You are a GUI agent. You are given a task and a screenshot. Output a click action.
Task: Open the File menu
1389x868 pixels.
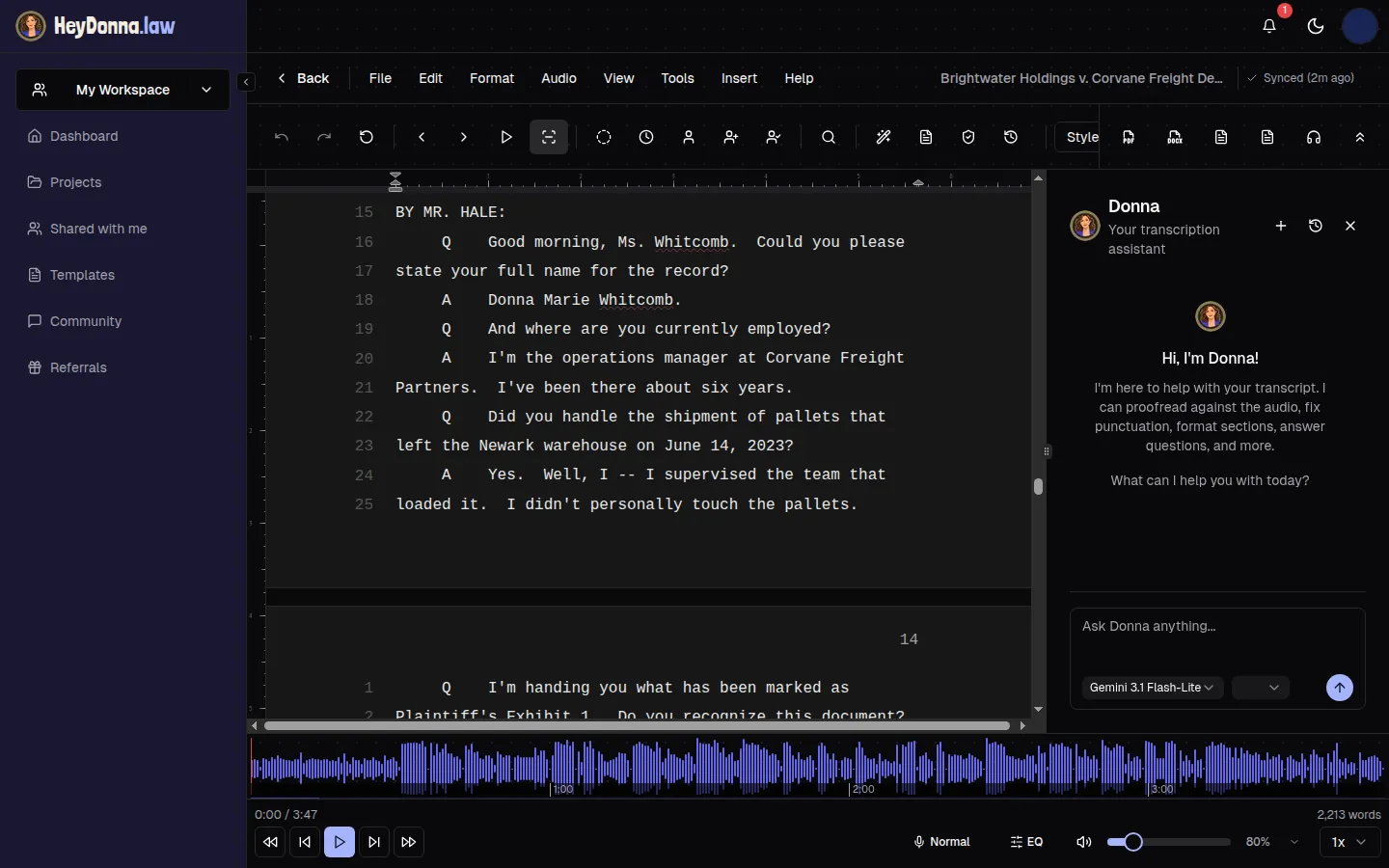point(380,78)
